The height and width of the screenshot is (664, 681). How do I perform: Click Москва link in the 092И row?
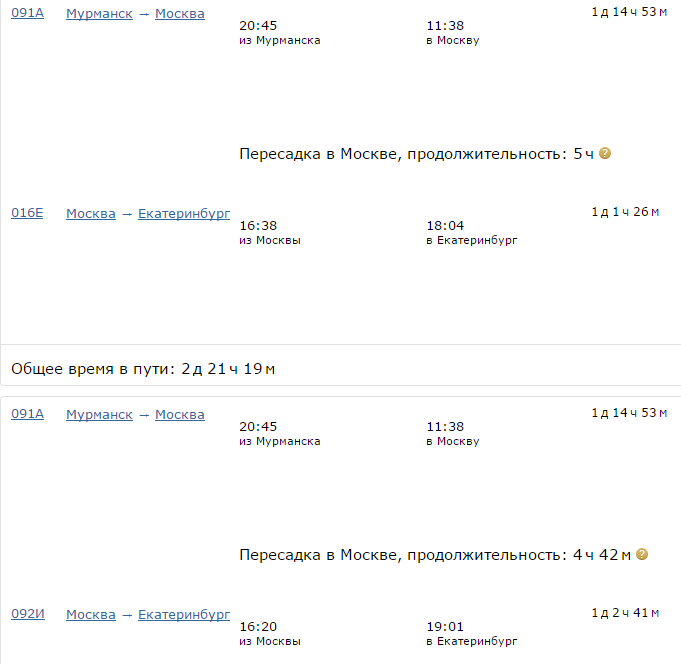click(91, 614)
